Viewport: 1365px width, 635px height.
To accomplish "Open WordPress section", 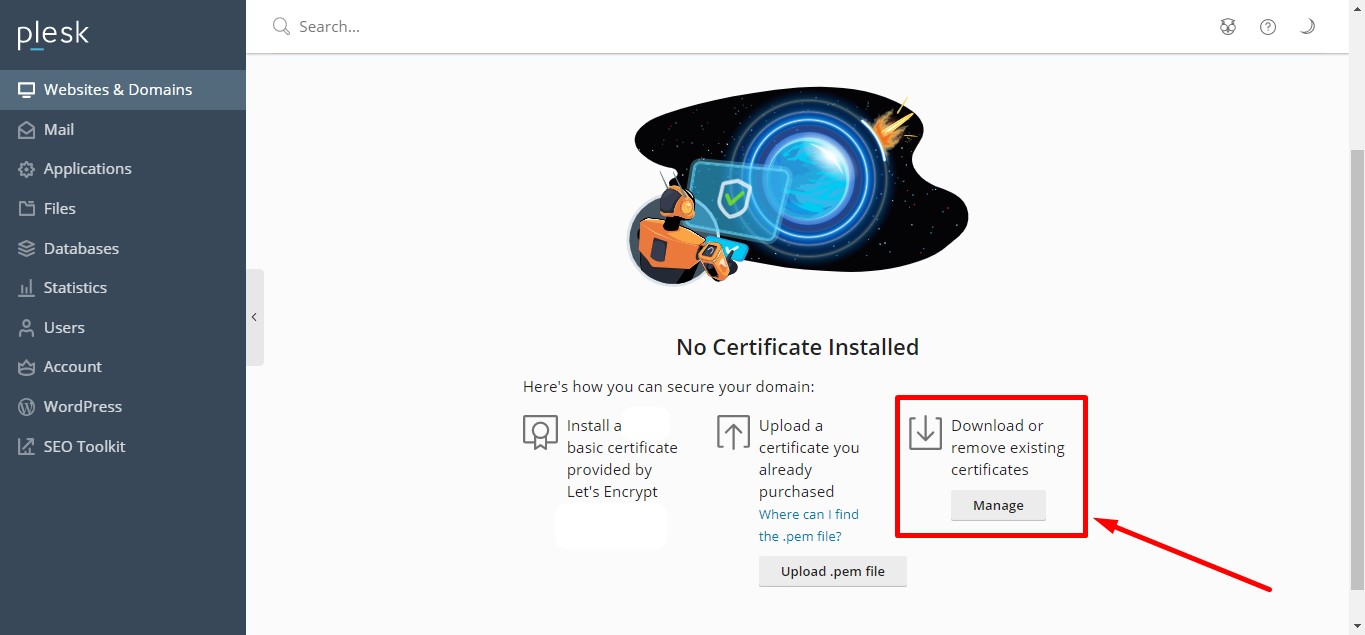I will coord(123,407).
